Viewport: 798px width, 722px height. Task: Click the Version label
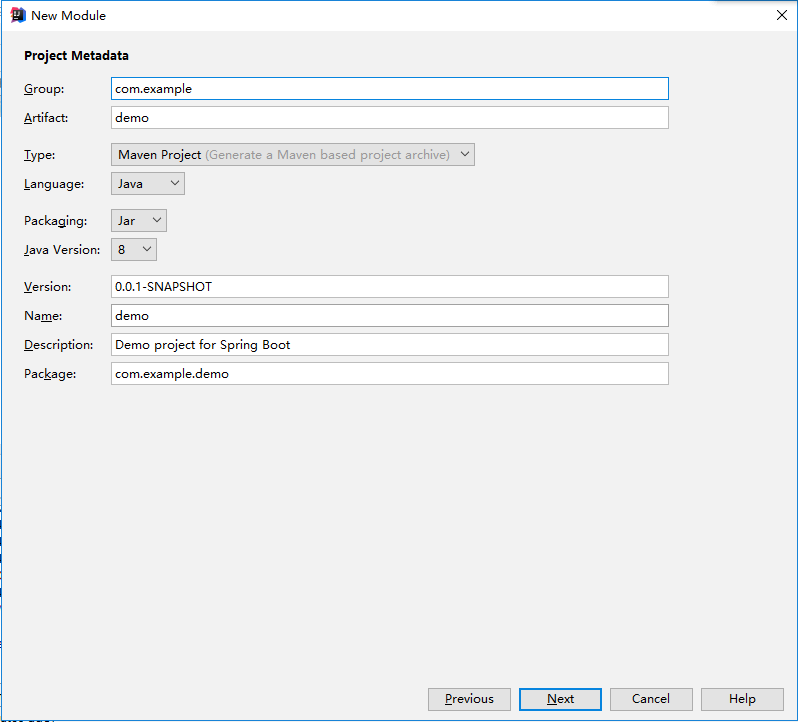pos(47,287)
